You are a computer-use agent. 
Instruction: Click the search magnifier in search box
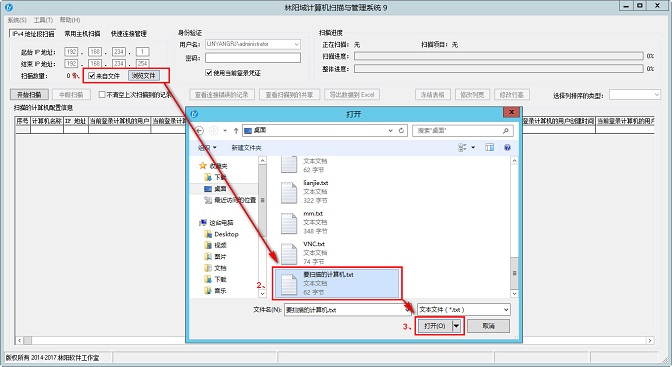tap(506, 130)
